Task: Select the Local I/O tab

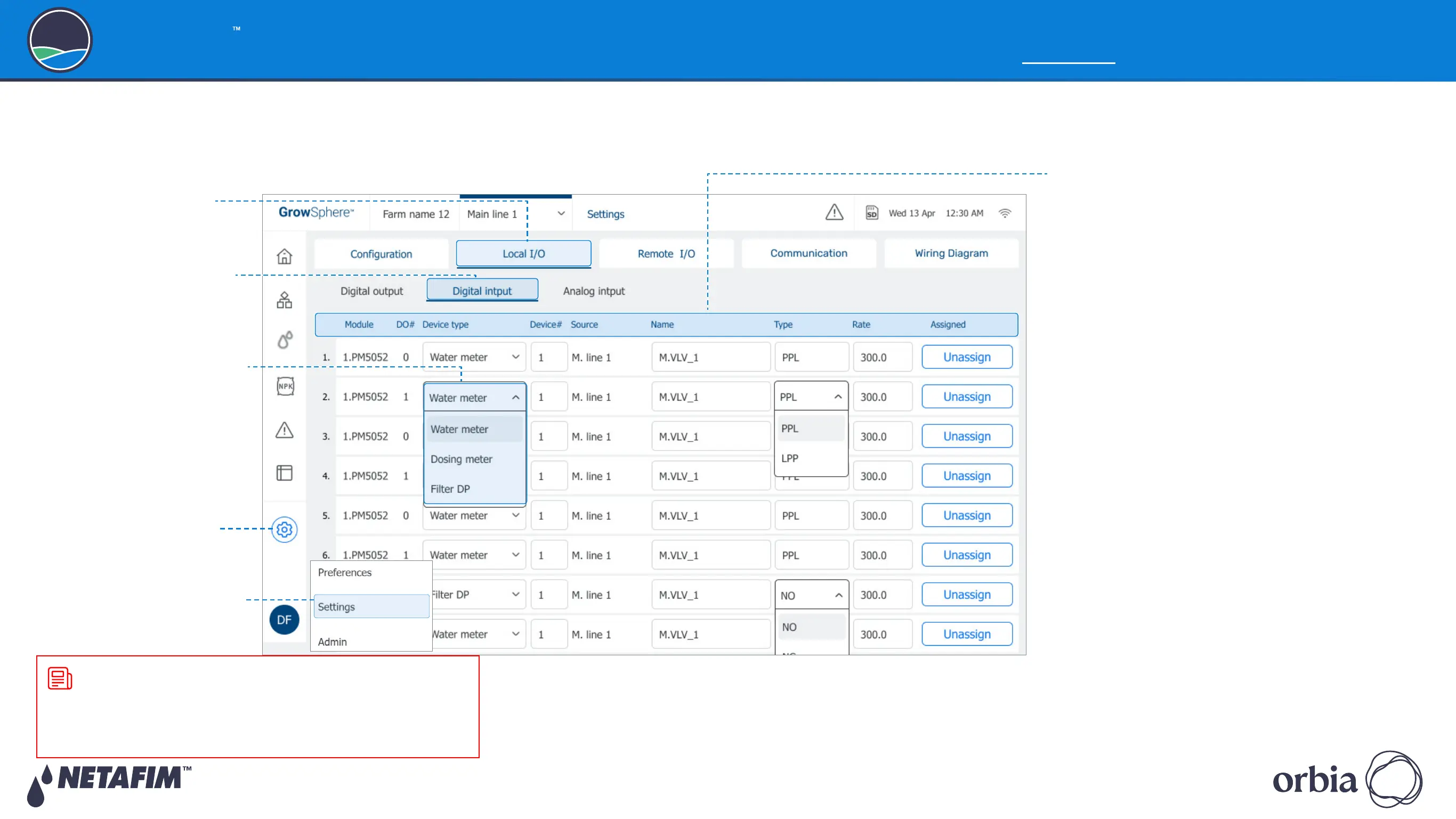Action: pyautogui.click(x=524, y=253)
